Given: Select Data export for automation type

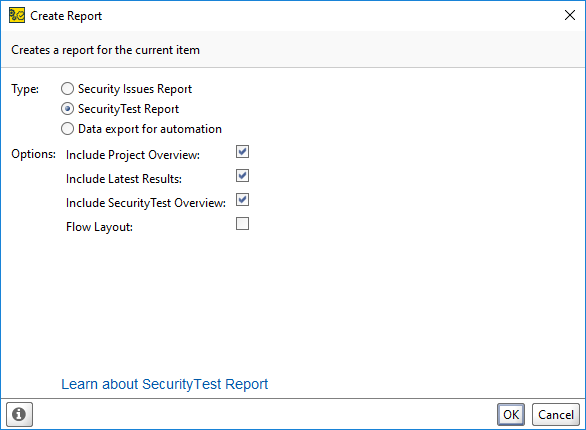Looking at the screenshot, I should click(x=67, y=129).
